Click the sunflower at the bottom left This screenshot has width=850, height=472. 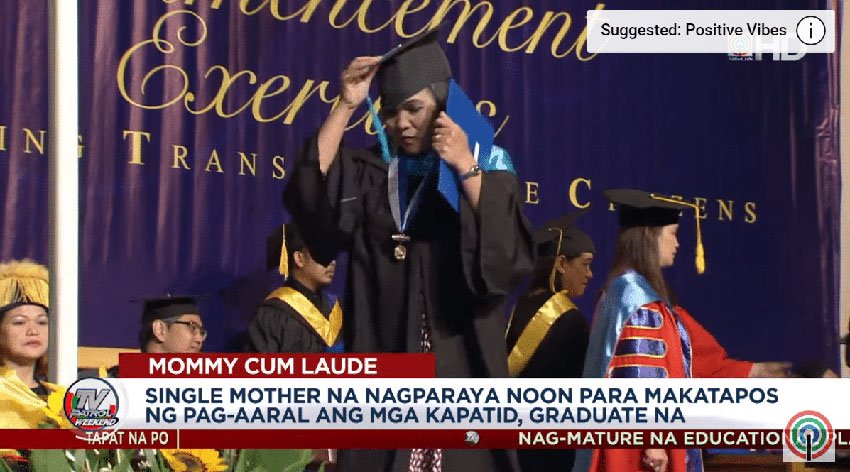pos(192,461)
